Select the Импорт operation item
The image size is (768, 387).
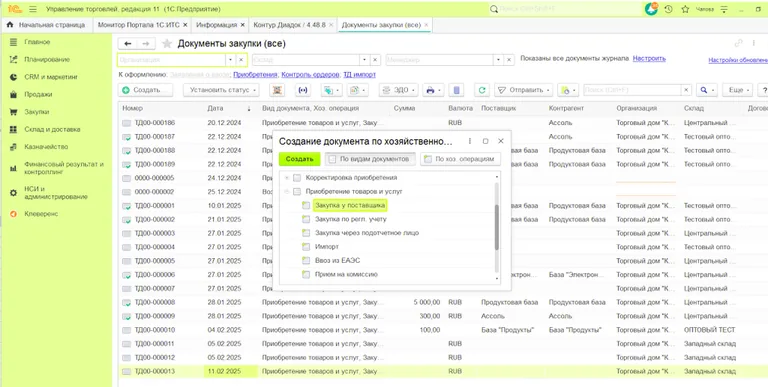coord(327,246)
